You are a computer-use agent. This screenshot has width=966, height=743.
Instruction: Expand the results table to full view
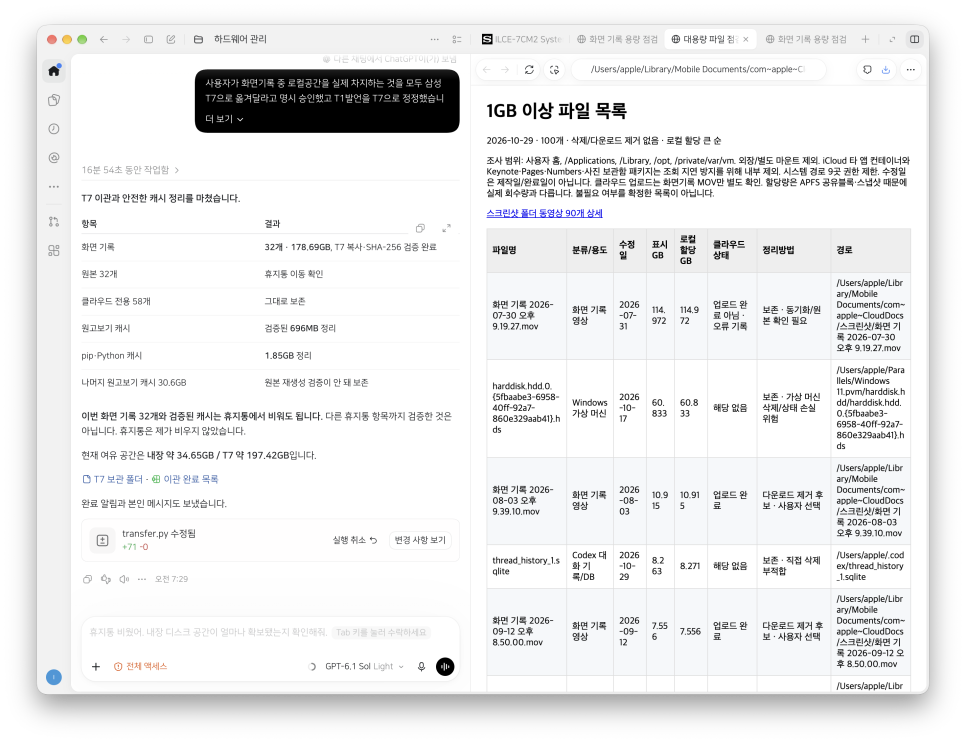pyautogui.click(x=446, y=228)
